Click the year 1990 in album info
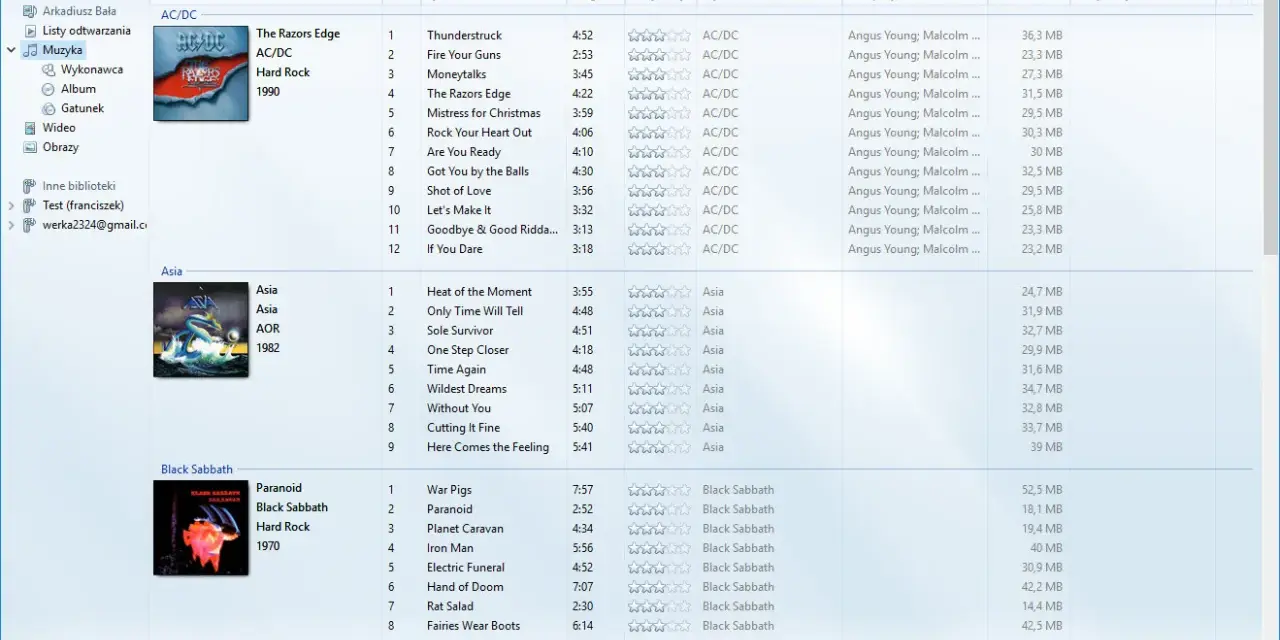The image size is (1280, 640). (x=268, y=91)
